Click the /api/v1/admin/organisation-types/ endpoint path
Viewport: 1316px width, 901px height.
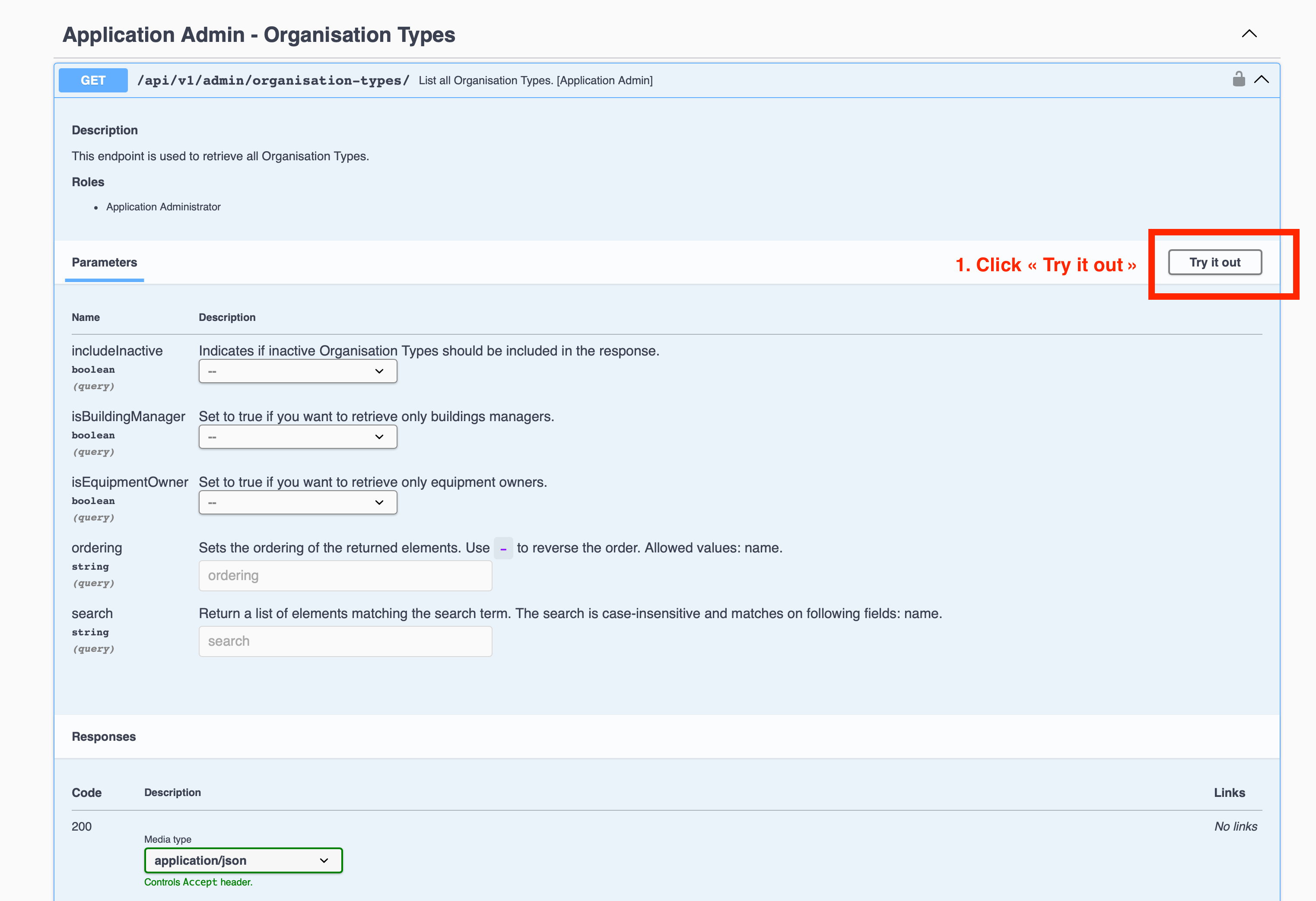click(273, 80)
